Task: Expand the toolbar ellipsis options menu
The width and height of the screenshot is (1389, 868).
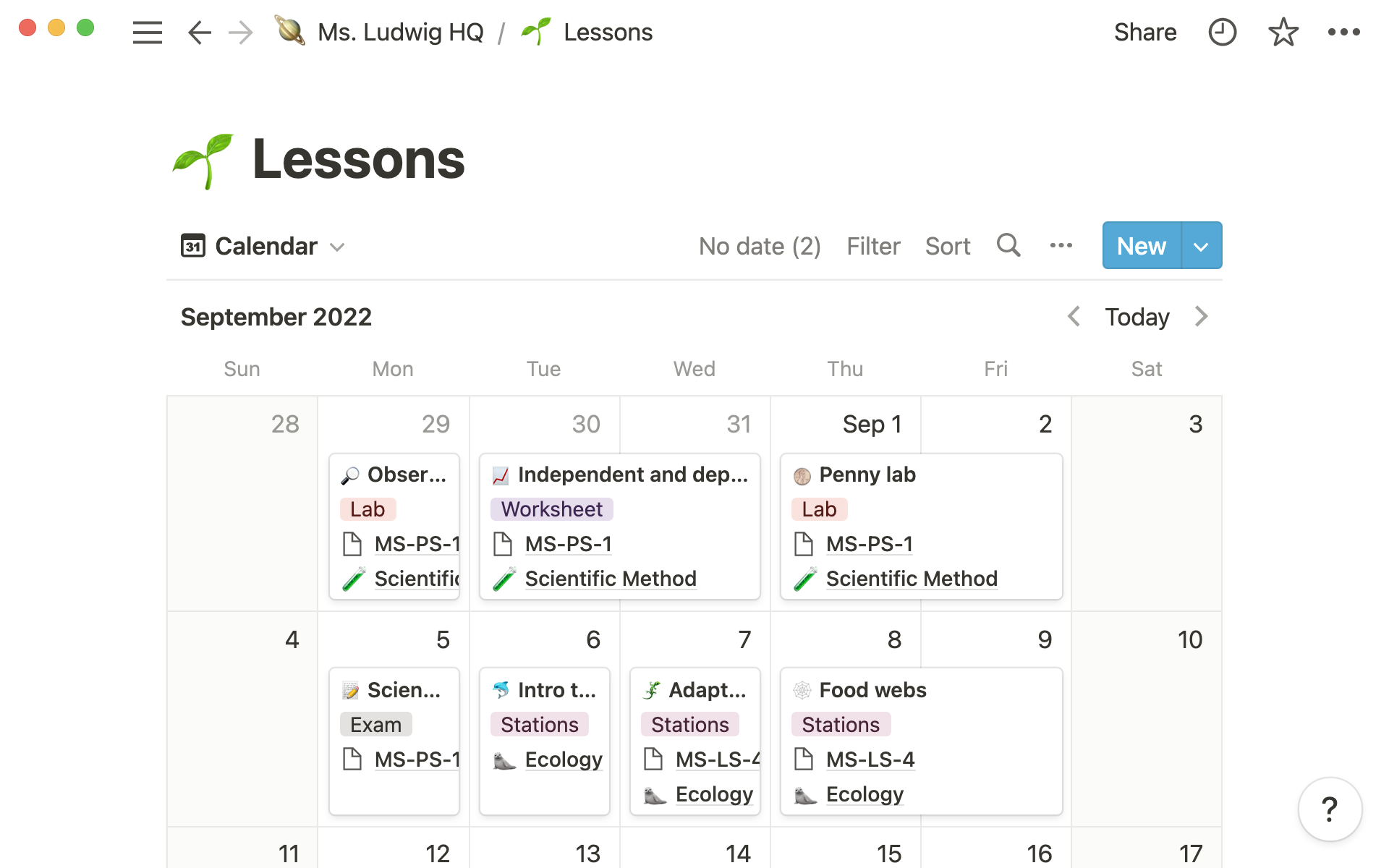Action: click(1061, 245)
